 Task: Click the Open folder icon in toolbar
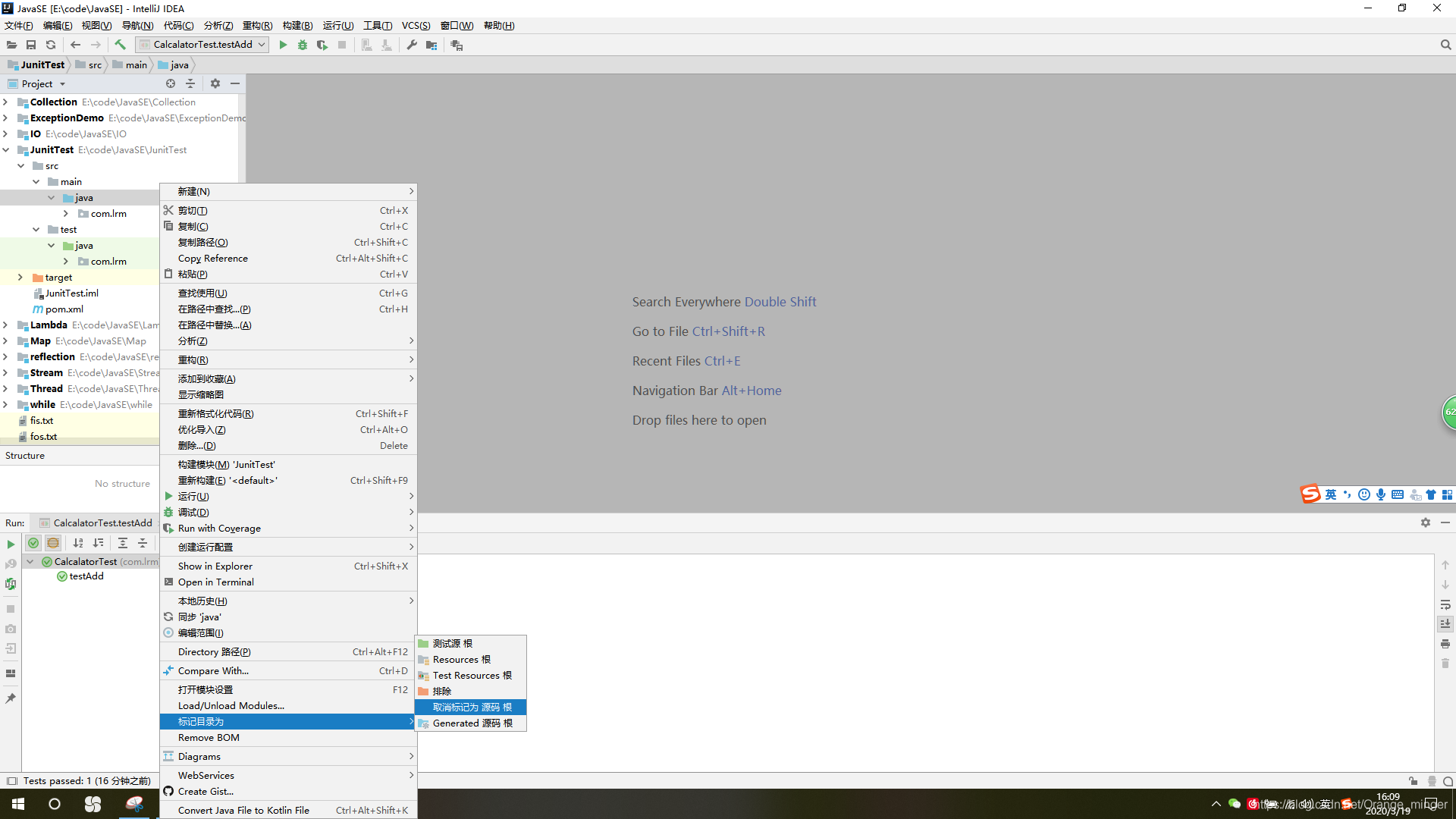click(11, 45)
